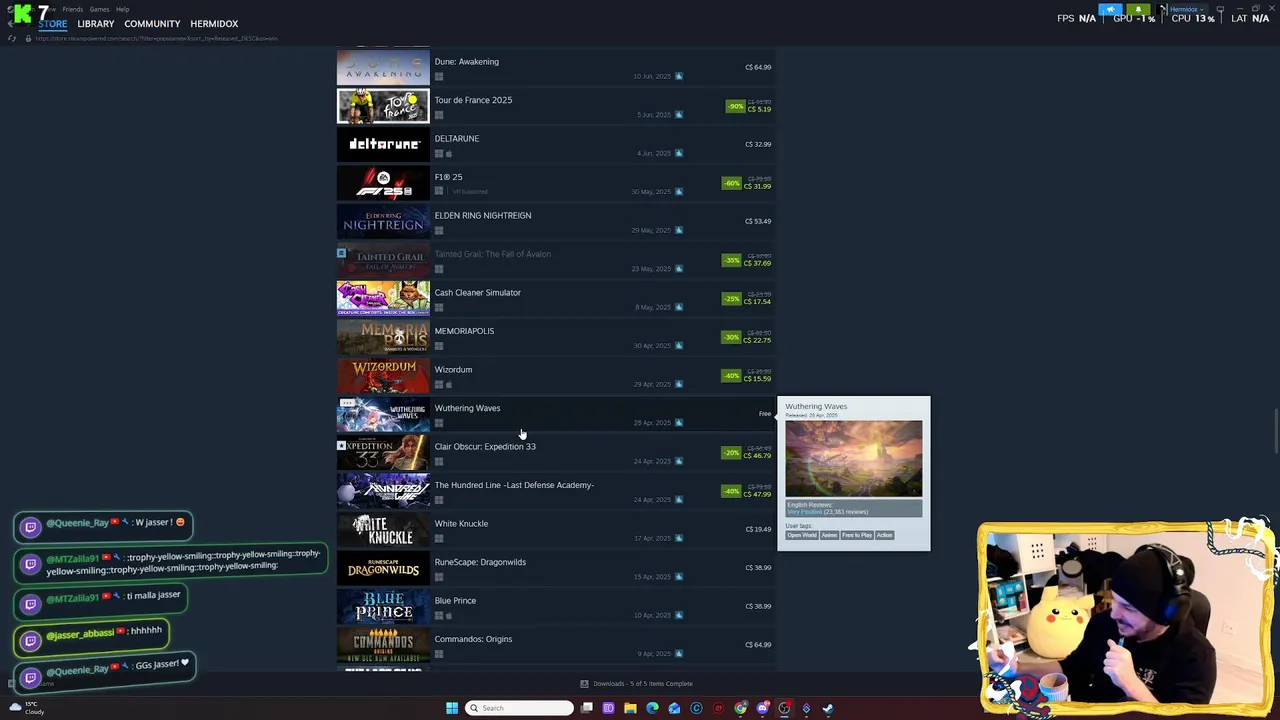This screenshot has width=1280, height=720.
Task: Click the blue announcements megaphone button
Action: [x=1110, y=9]
